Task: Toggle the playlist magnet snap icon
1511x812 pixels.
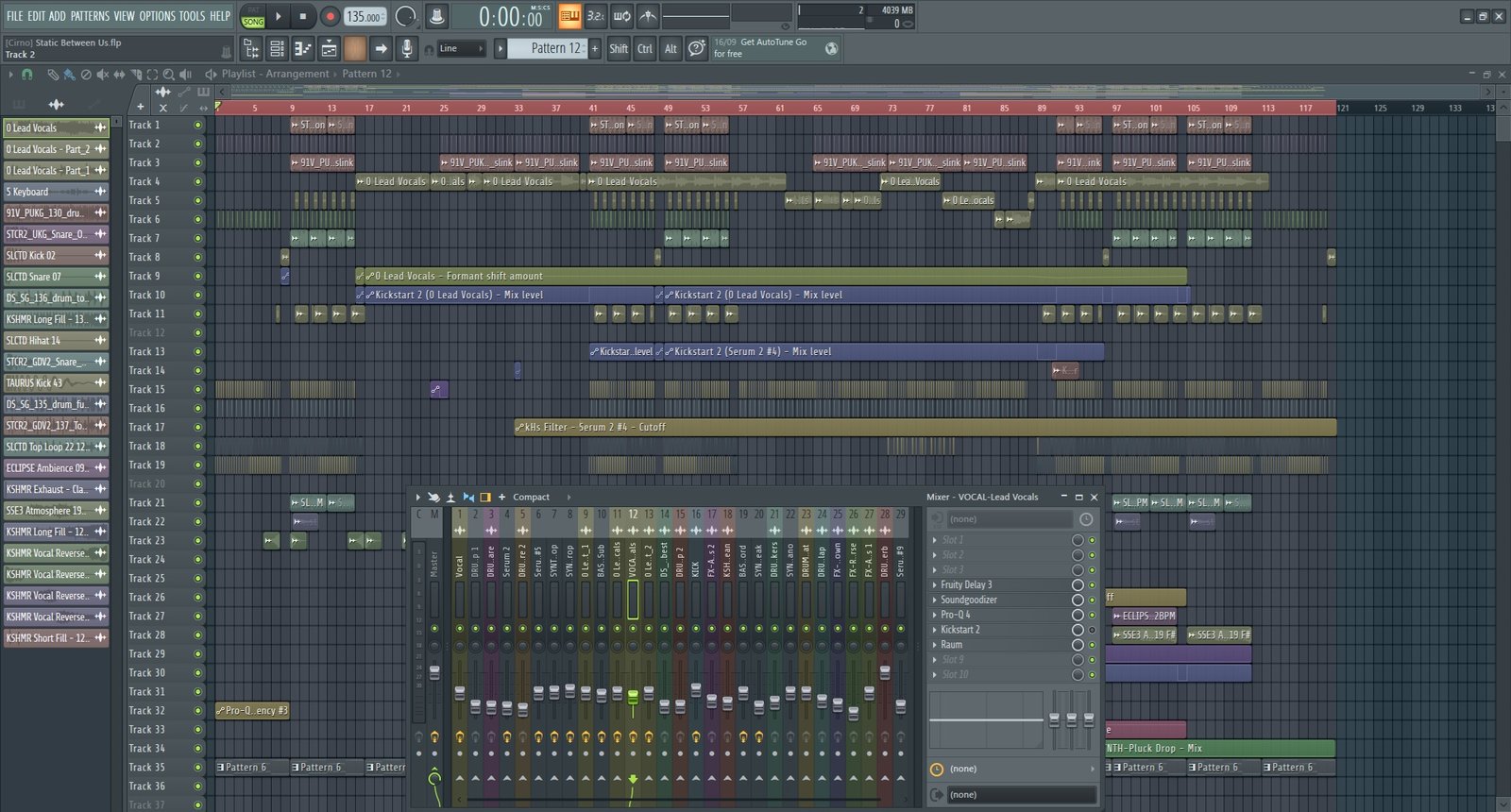Action: tap(27, 74)
